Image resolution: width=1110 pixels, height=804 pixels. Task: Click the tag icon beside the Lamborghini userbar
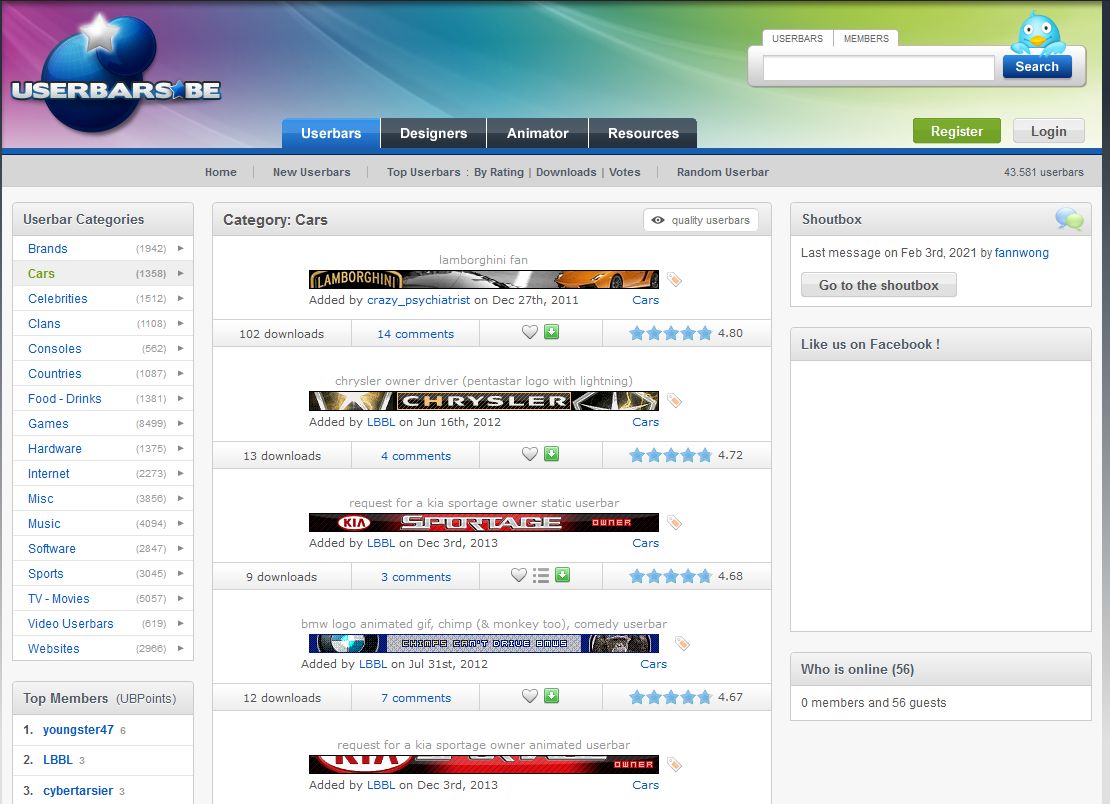(675, 280)
